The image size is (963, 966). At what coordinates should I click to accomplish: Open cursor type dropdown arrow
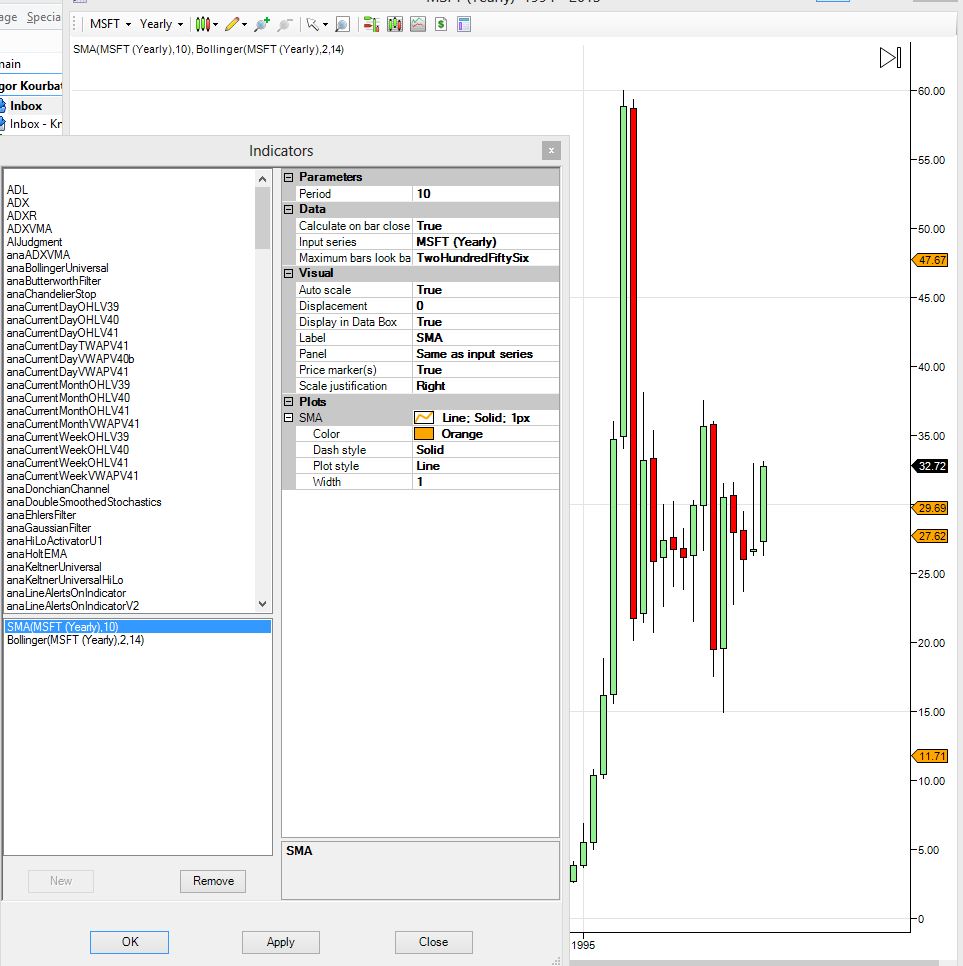coord(325,25)
